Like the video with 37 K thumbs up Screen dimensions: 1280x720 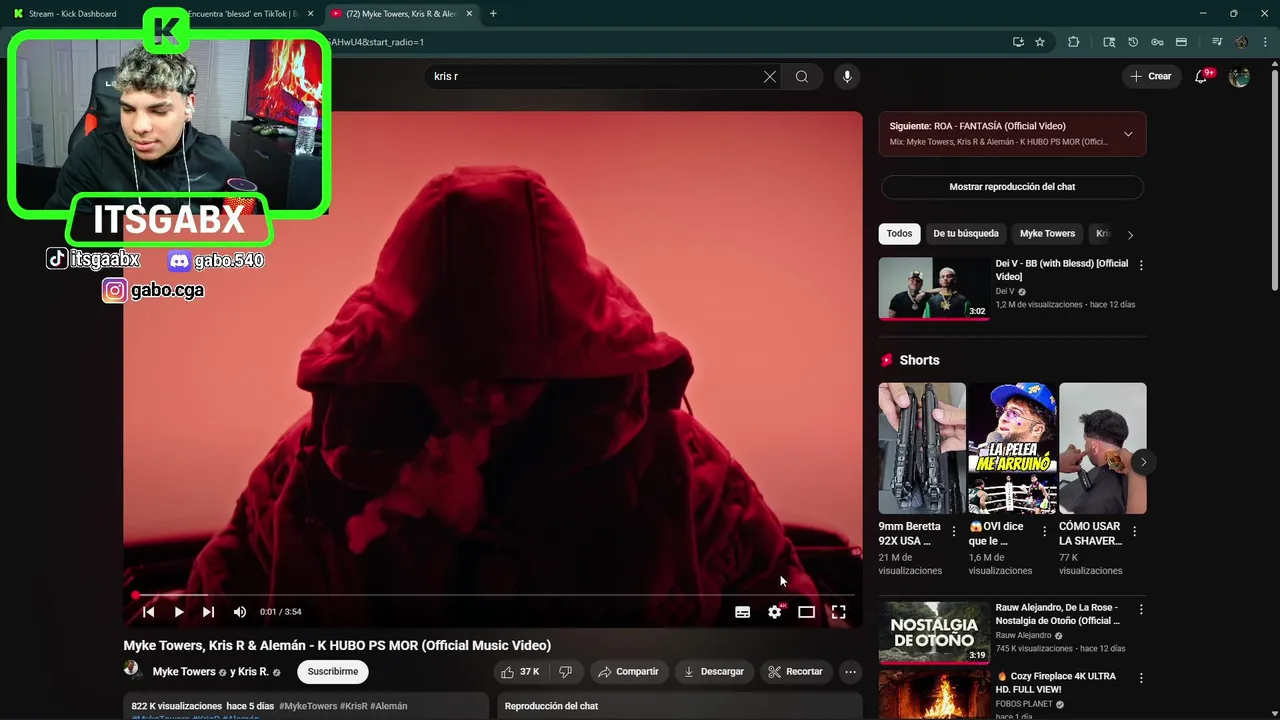520,672
